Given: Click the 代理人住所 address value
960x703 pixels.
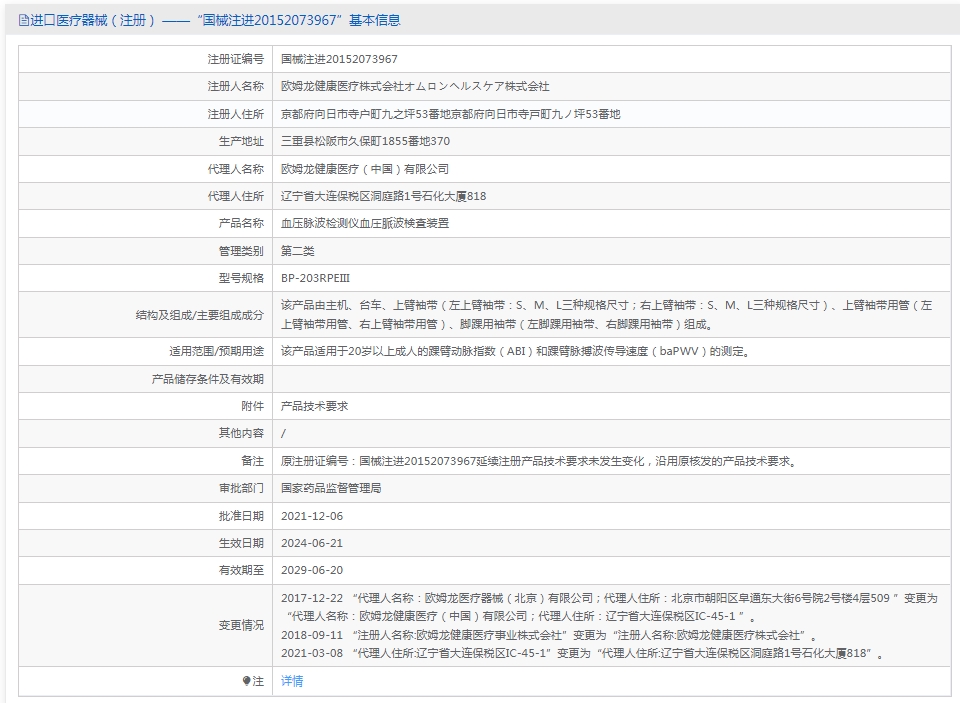Looking at the screenshot, I should (x=384, y=197).
